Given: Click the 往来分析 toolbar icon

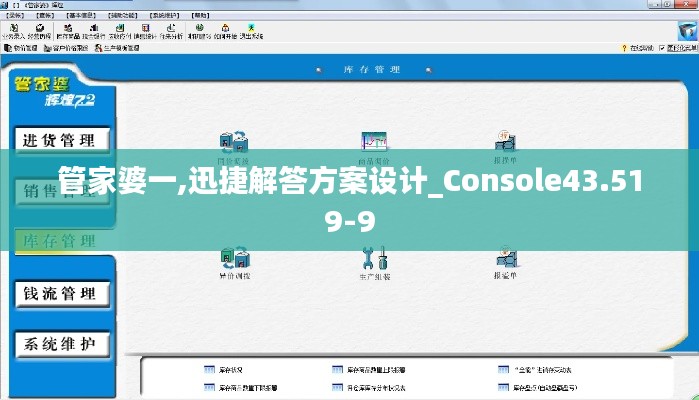Looking at the screenshot, I should (172, 31).
